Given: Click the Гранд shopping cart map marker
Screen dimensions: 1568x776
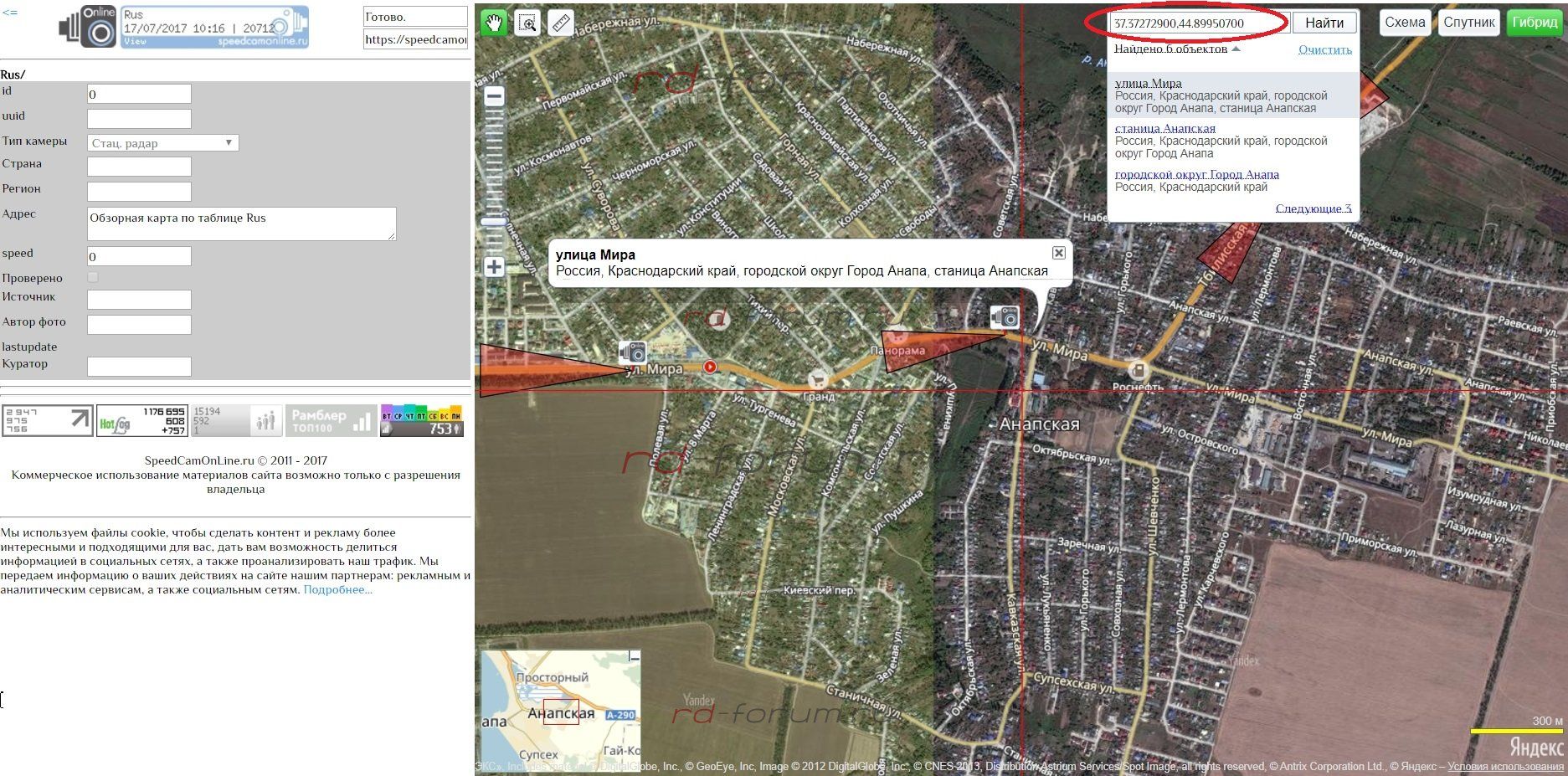Looking at the screenshot, I should (817, 379).
